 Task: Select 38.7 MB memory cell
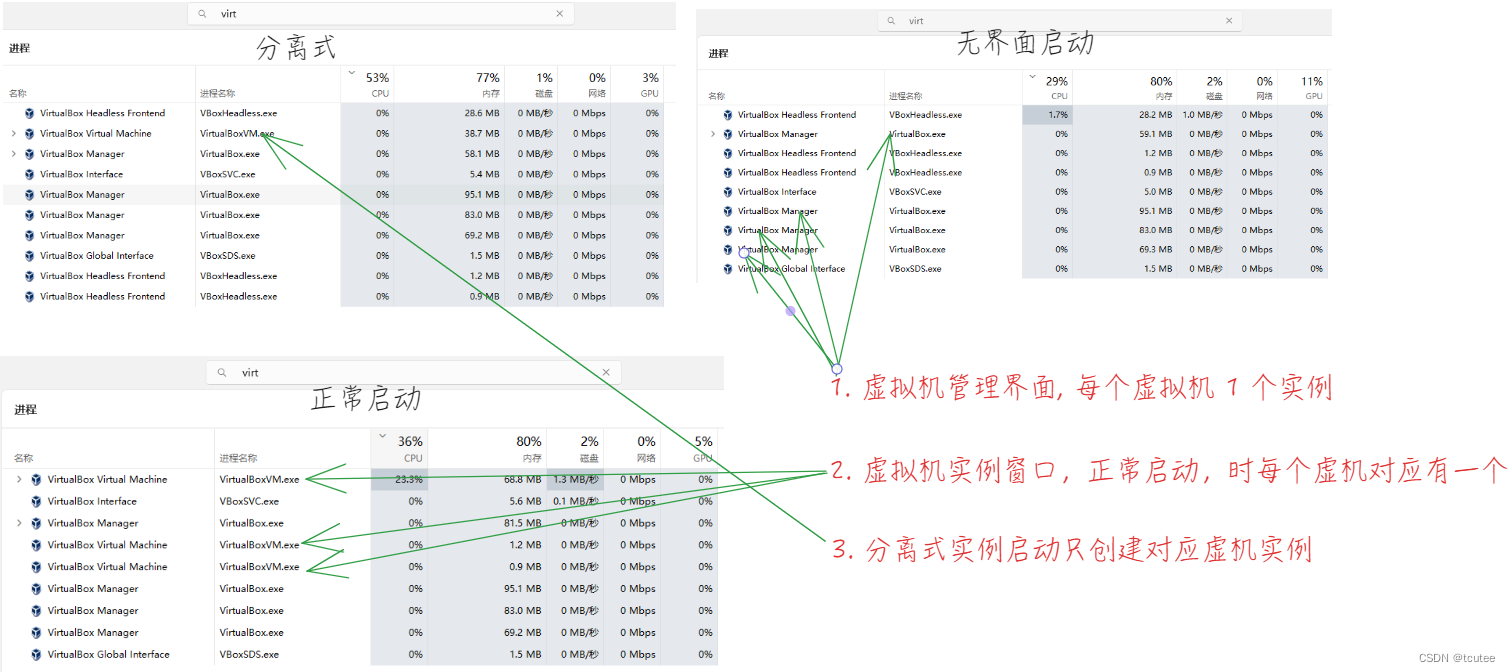pyautogui.click(x=448, y=134)
